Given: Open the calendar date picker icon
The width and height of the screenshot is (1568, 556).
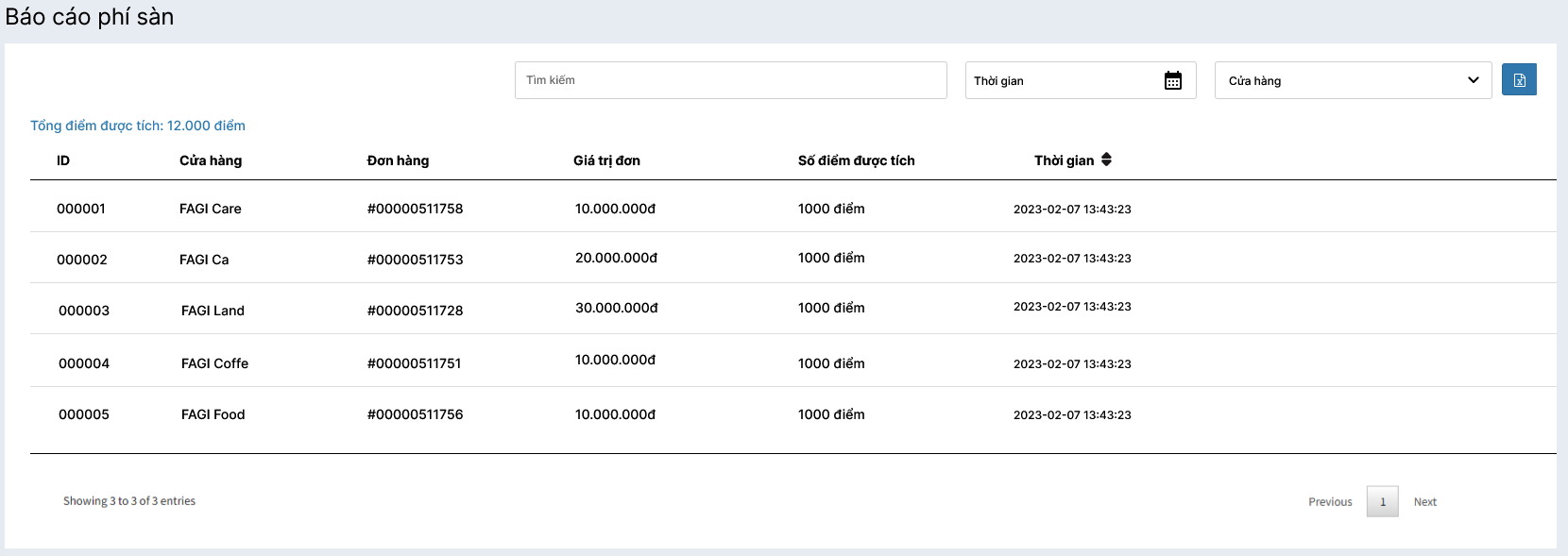Looking at the screenshot, I should pyautogui.click(x=1172, y=80).
